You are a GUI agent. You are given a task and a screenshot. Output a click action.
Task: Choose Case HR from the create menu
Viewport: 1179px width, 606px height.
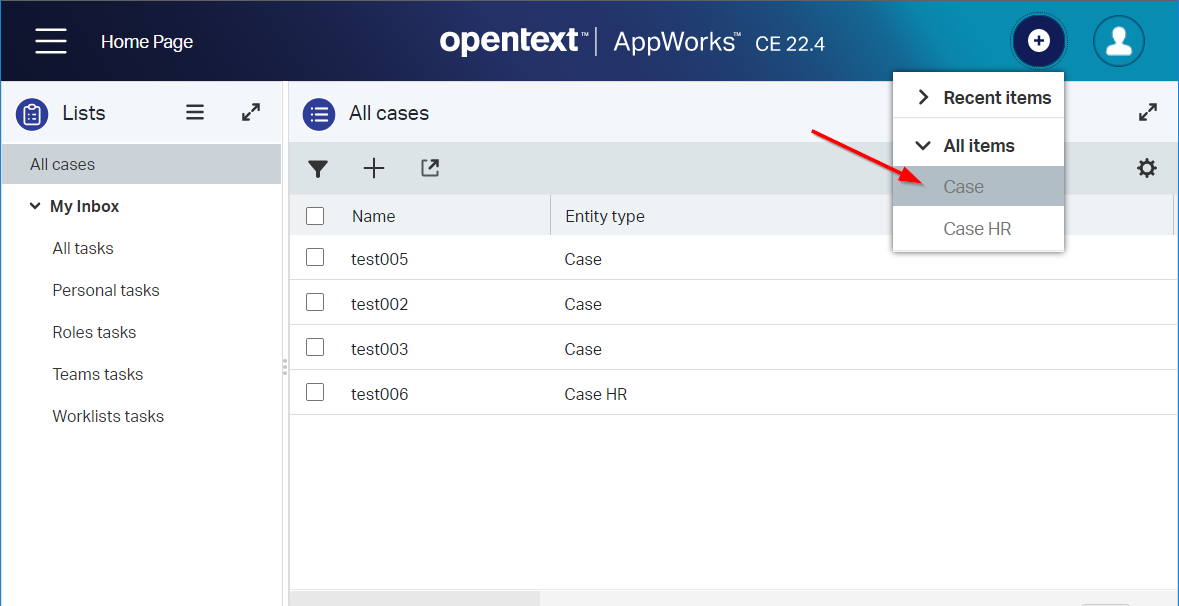click(977, 229)
